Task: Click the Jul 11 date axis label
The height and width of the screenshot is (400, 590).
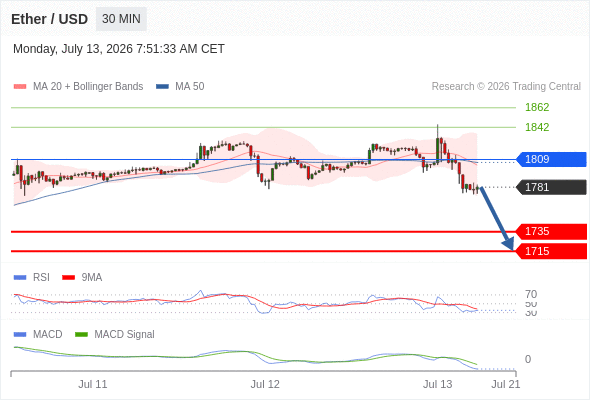Action: click(93, 385)
